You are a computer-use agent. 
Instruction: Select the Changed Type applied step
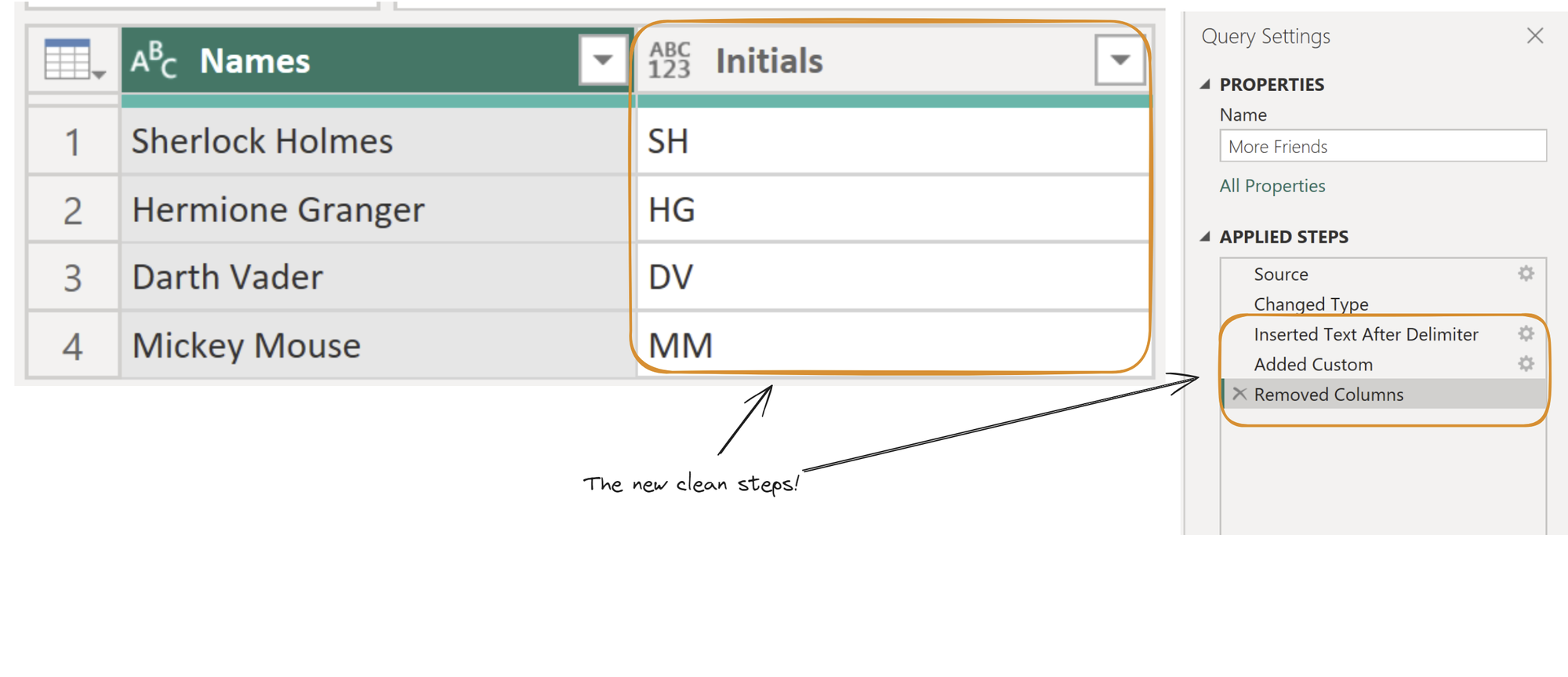pos(1311,304)
